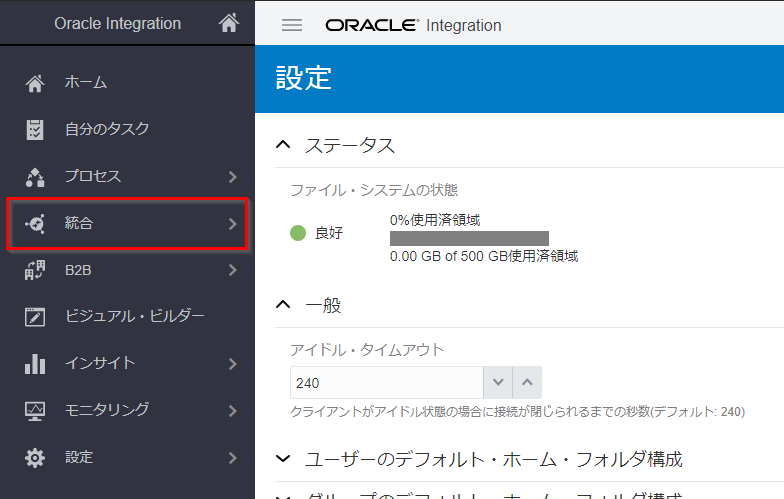Image resolution: width=784 pixels, height=499 pixels.
Task: Expand the プロセス submenu arrow
Action: (232, 177)
